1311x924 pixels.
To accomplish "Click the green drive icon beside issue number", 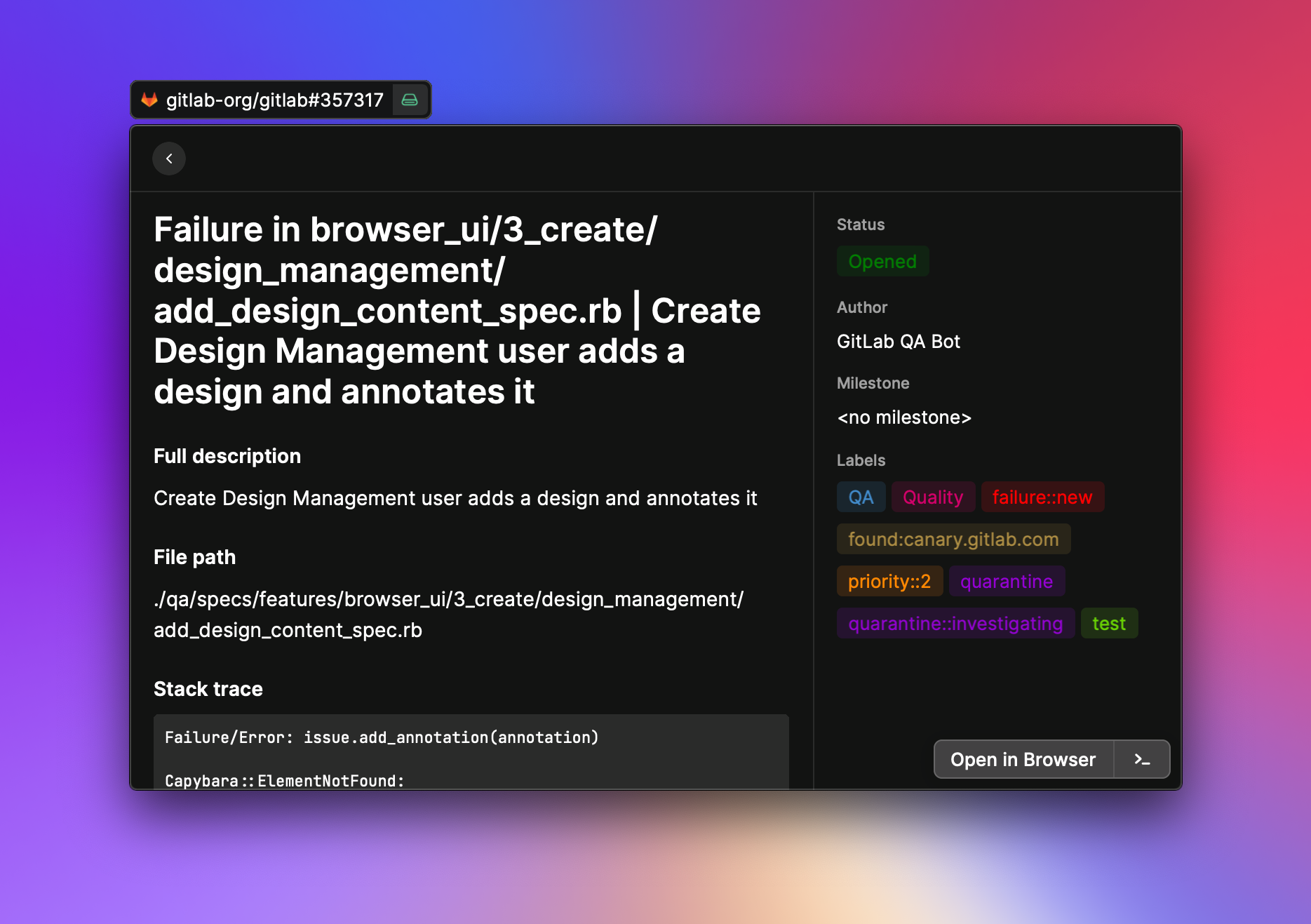I will pos(410,100).
